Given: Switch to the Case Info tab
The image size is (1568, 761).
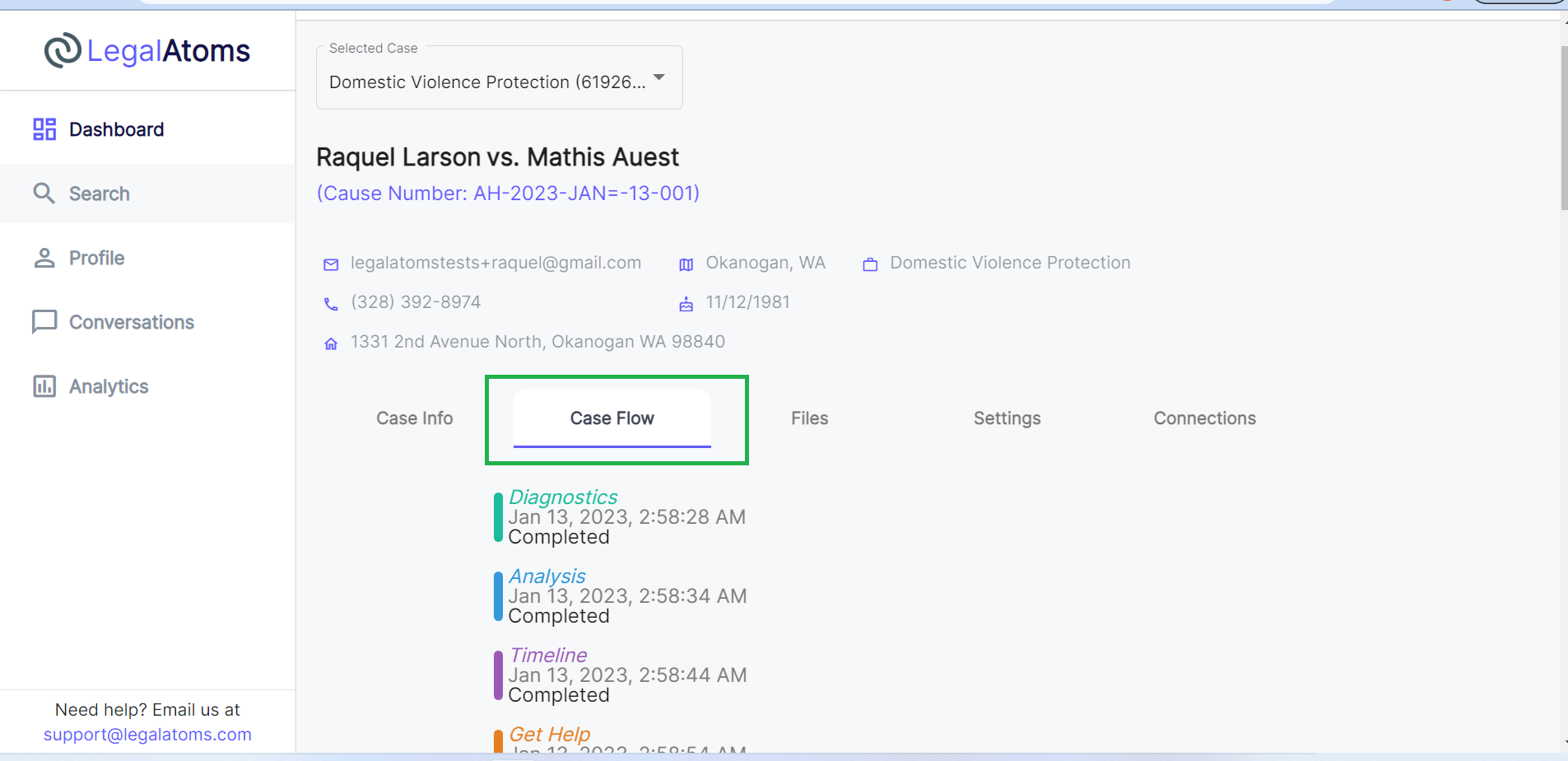Looking at the screenshot, I should 415,418.
